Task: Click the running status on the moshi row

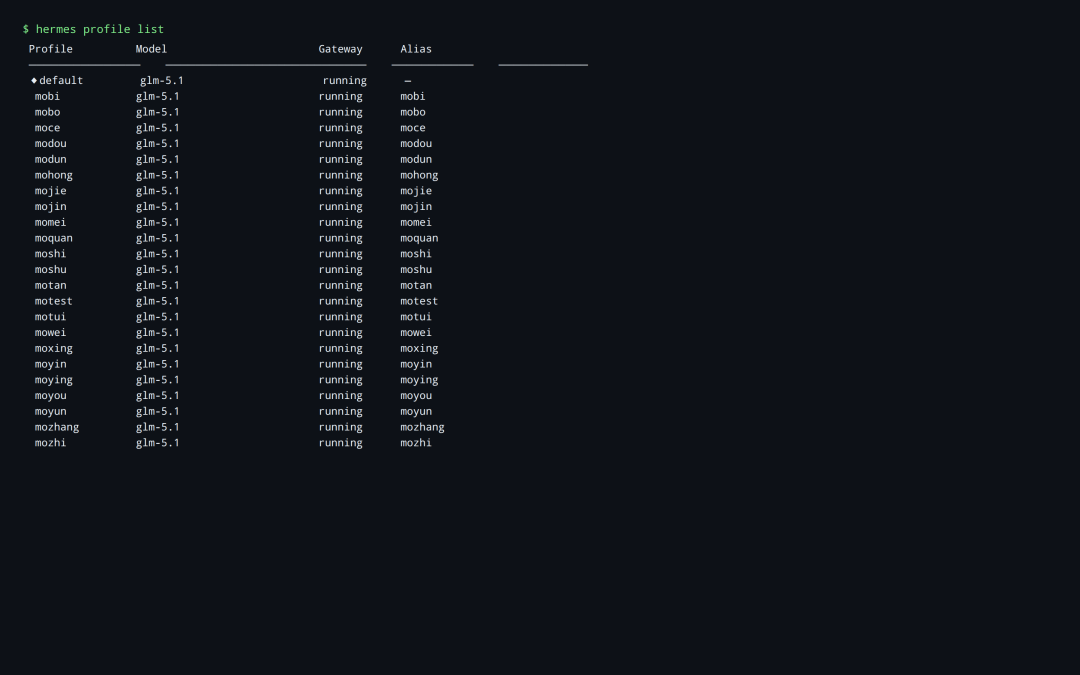Action: pos(340,253)
